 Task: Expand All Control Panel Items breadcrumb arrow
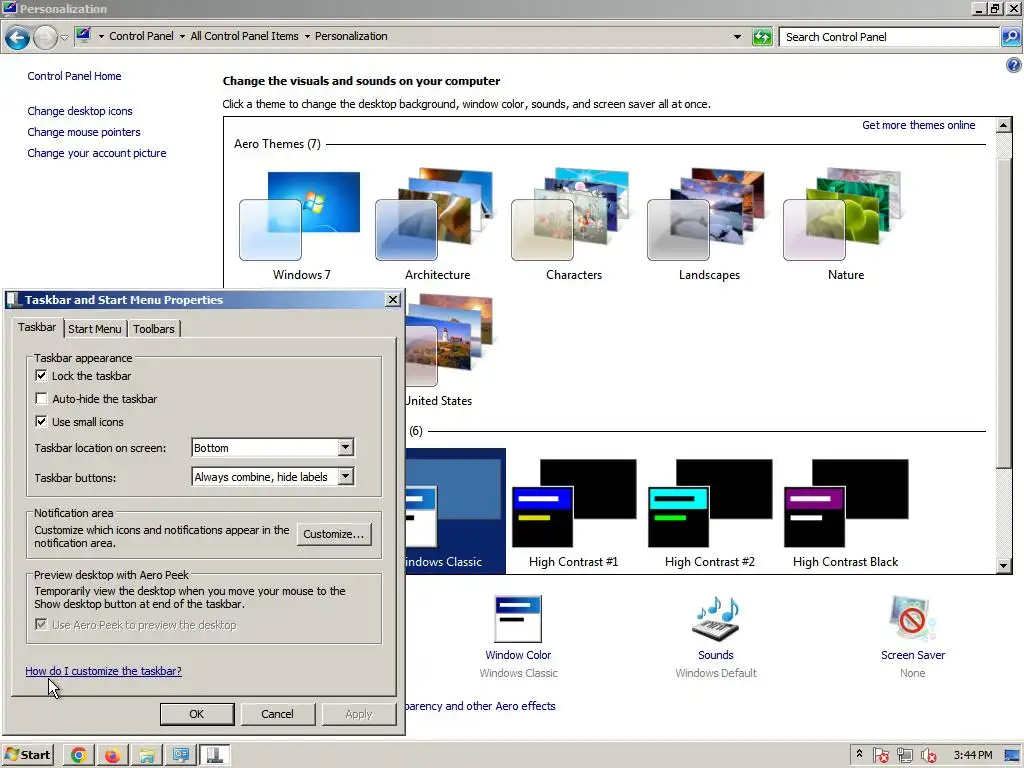tap(307, 37)
